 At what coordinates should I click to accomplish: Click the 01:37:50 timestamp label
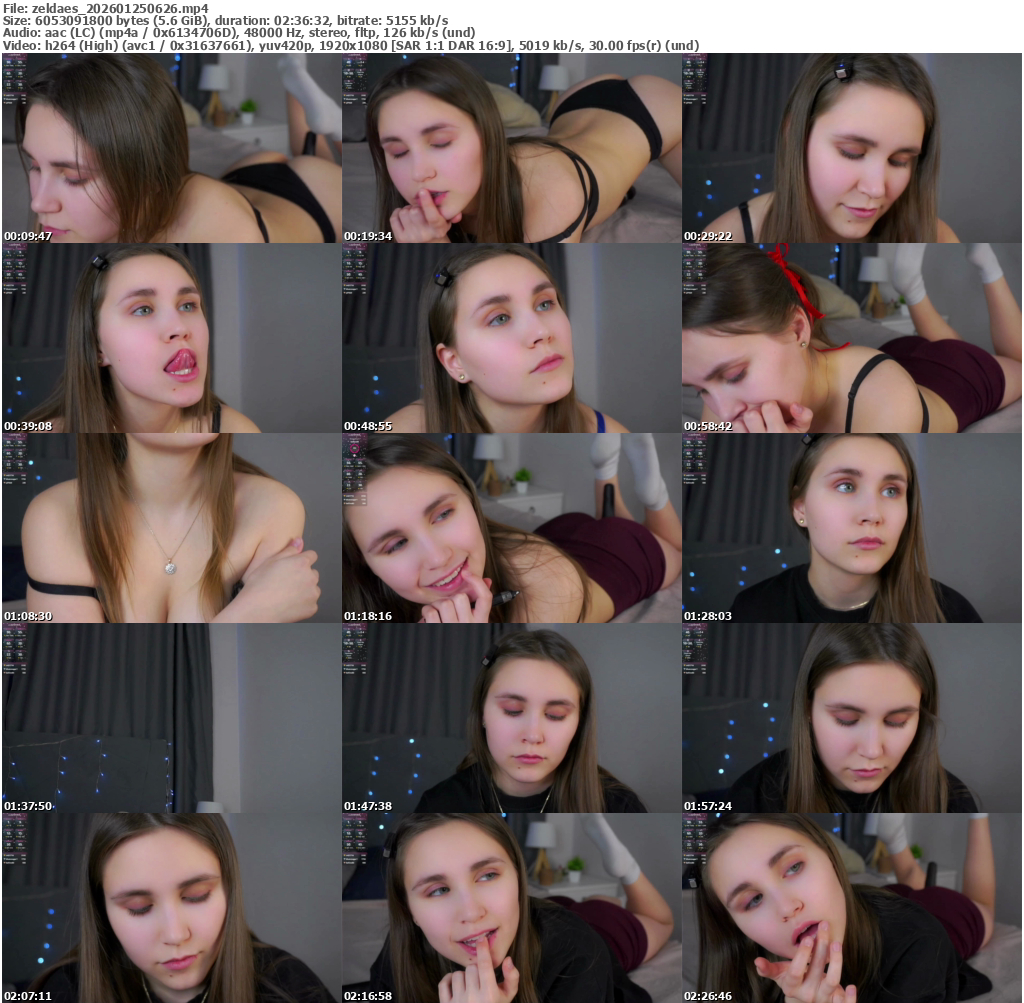click(x=28, y=806)
